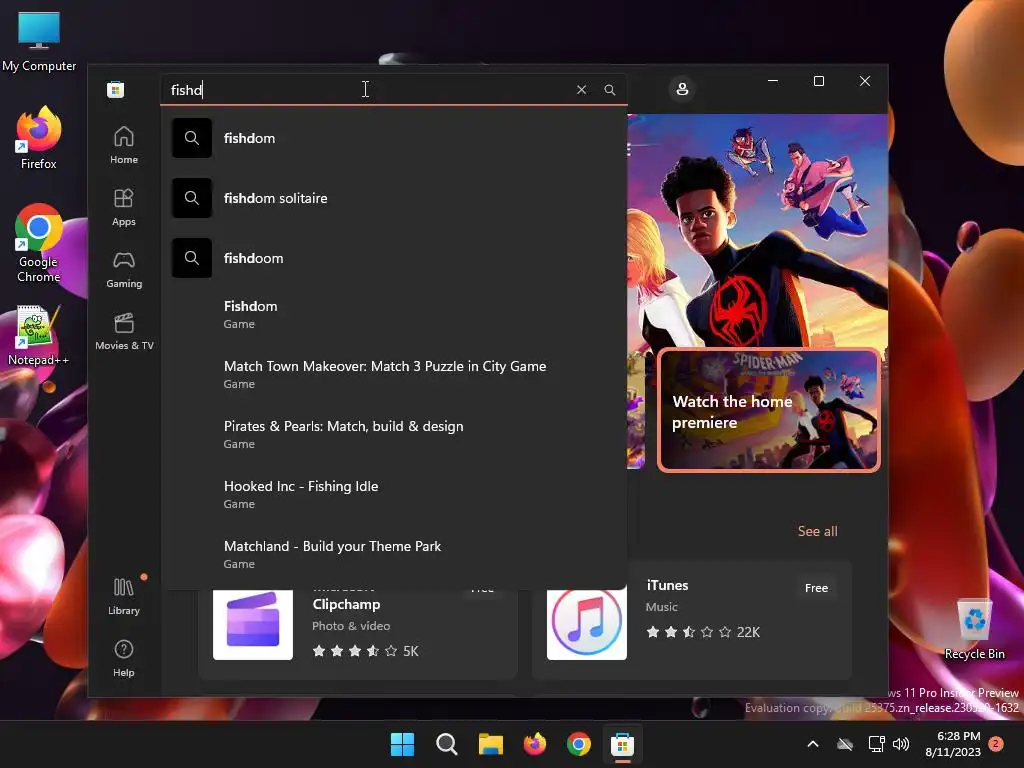The image size is (1024, 768).
Task: Open the clock and date panel
Action: [x=953, y=744]
